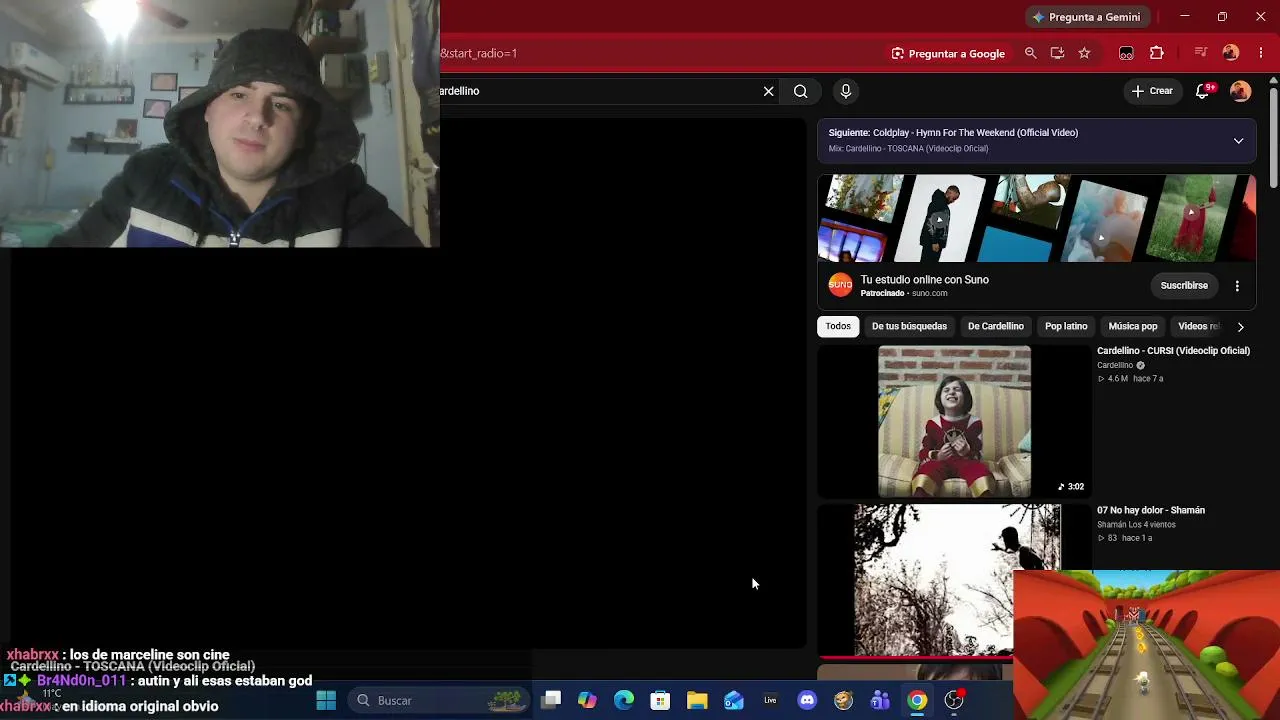Click the 'Shamán Los 4 vientos' channel text
Viewport: 1280px width, 720px height.
click(x=1136, y=525)
